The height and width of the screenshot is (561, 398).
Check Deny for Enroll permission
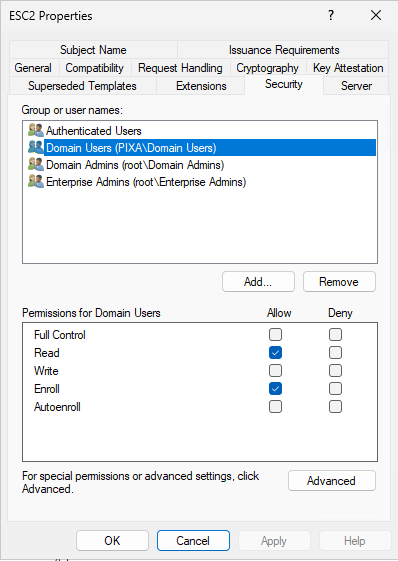[x=335, y=389]
